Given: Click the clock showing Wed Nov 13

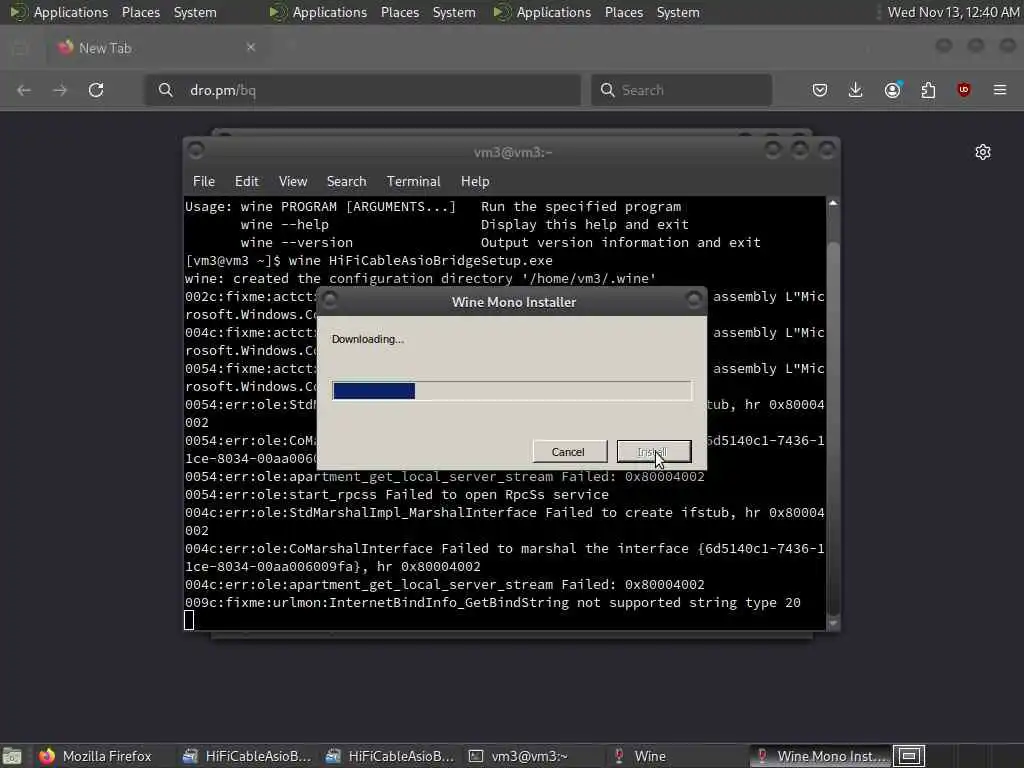Looking at the screenshot, I should [x=953, y=12].
